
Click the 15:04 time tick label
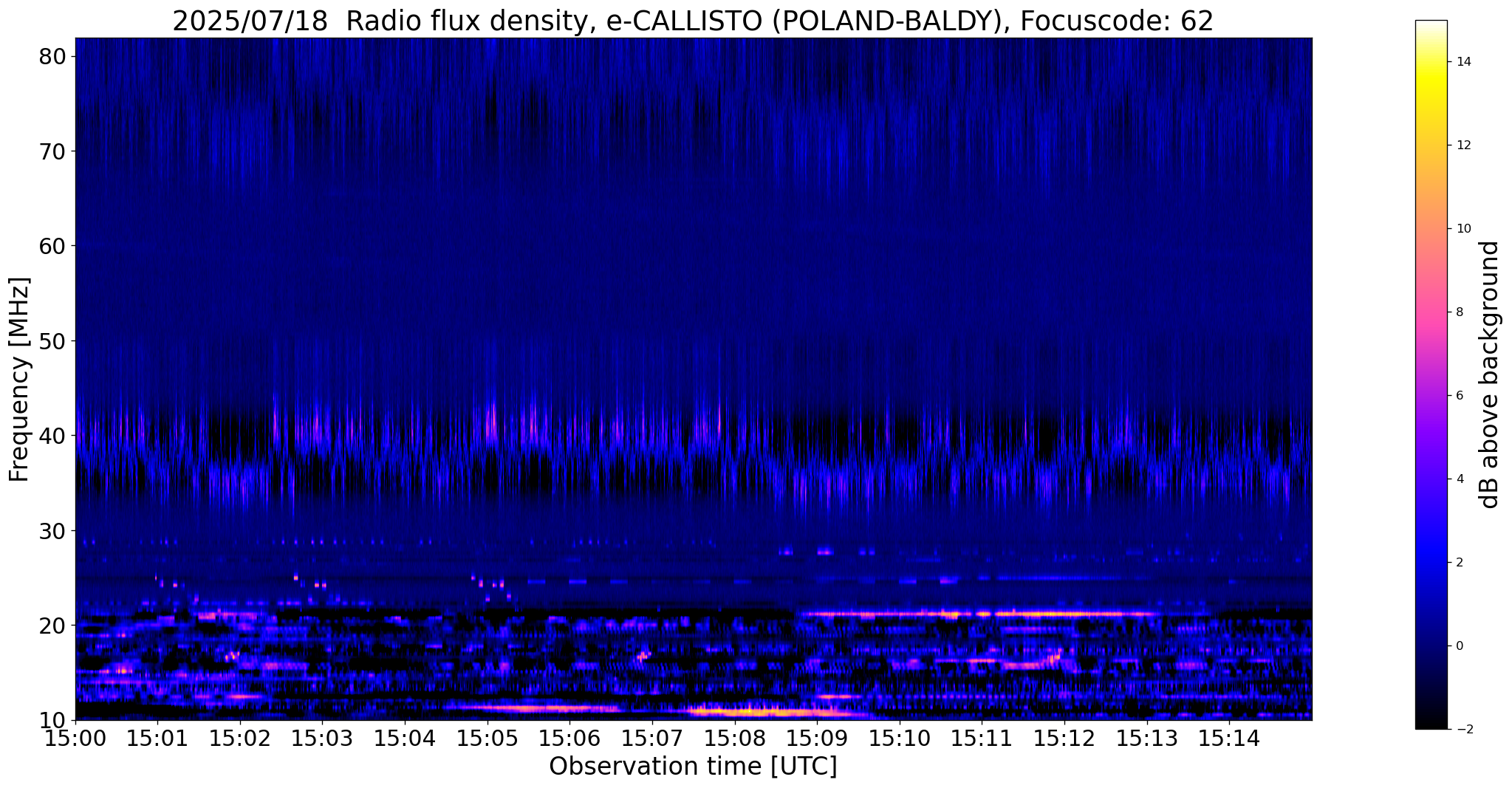(x=405, y=738)
